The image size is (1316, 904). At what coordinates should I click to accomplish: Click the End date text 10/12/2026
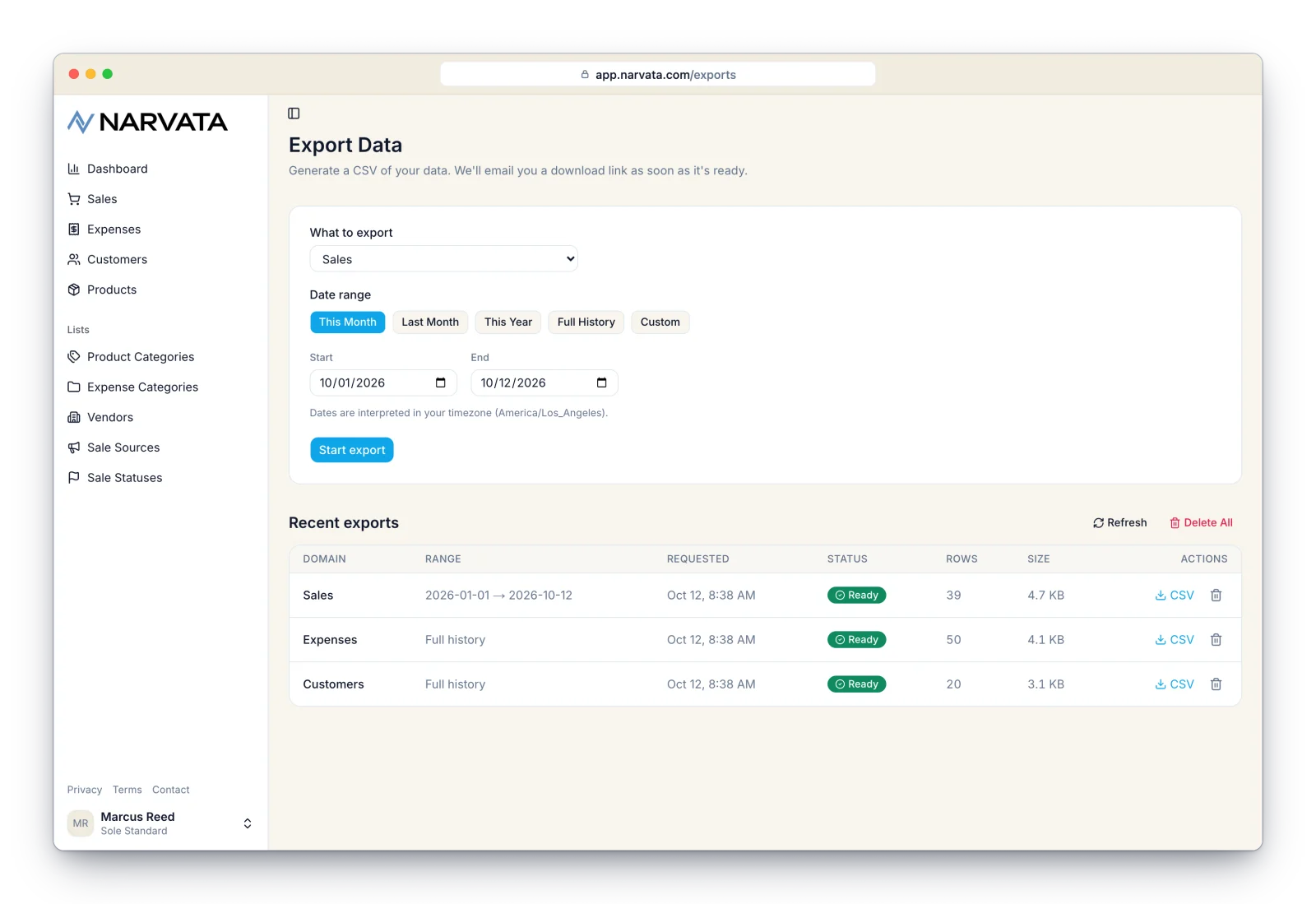click(x=513, y=383)
